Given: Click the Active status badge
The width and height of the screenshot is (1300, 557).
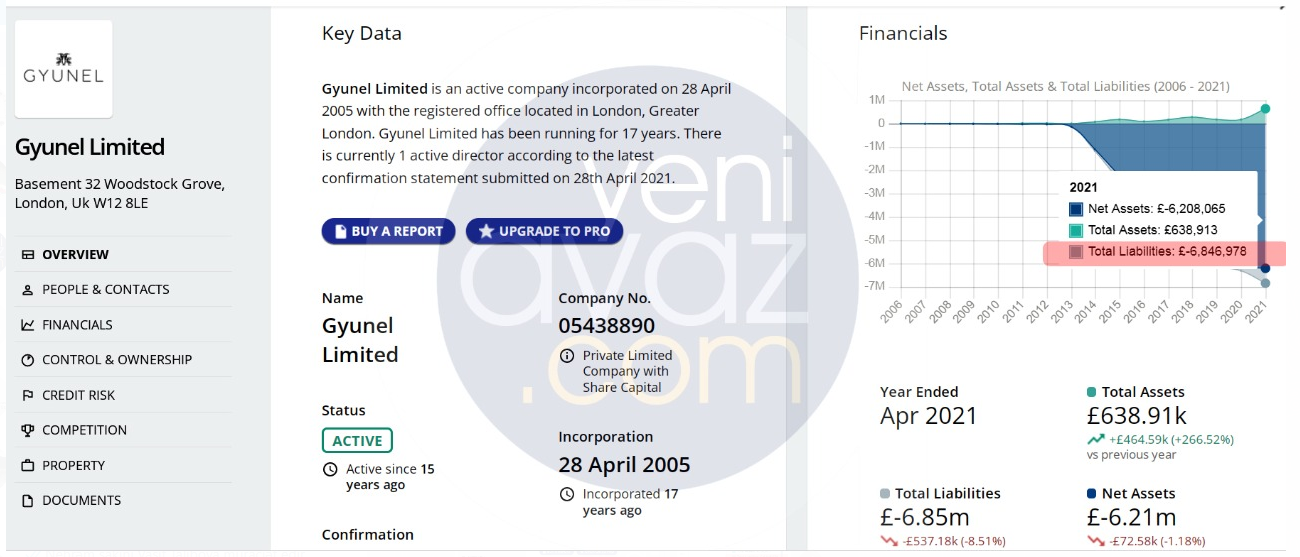Looking at the screenshot, I should pos(357,441).
